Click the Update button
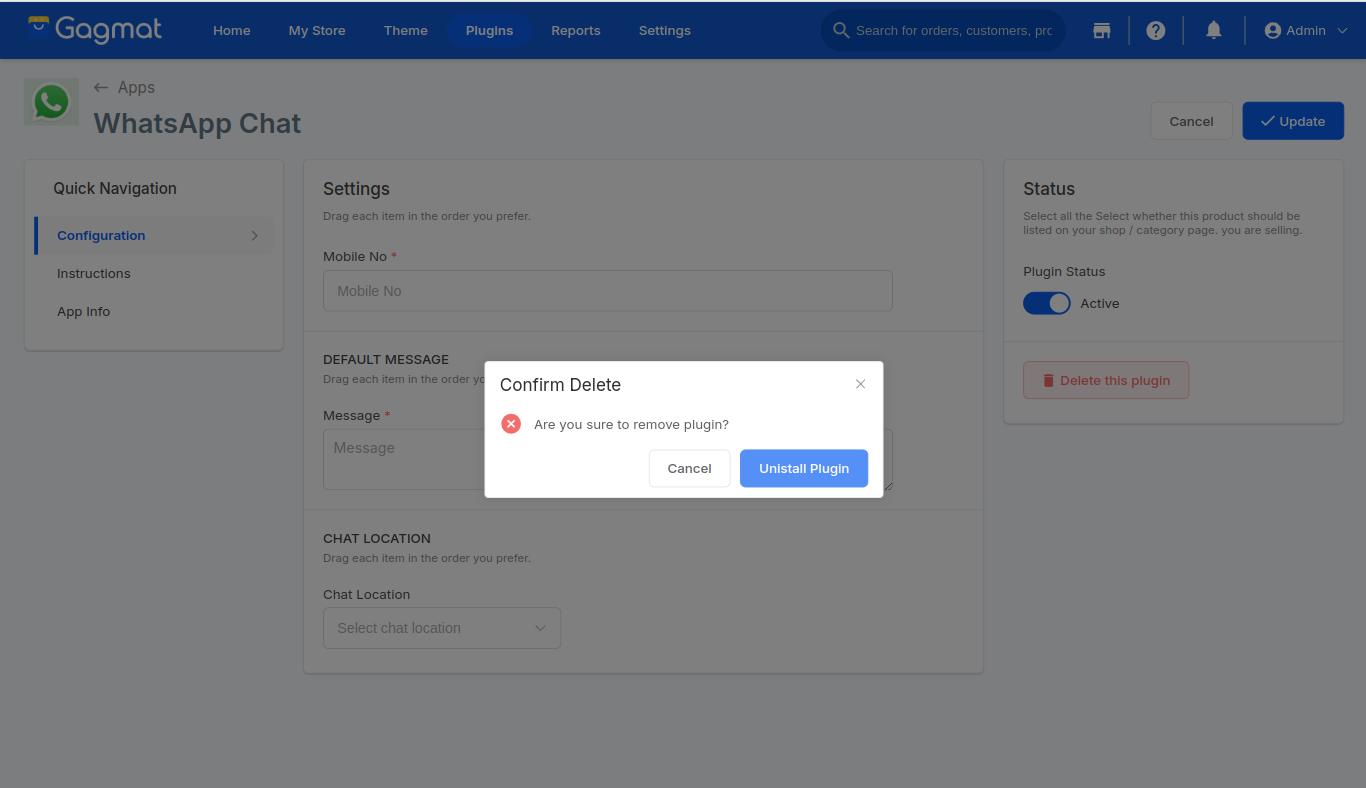 coord(1293,121)
